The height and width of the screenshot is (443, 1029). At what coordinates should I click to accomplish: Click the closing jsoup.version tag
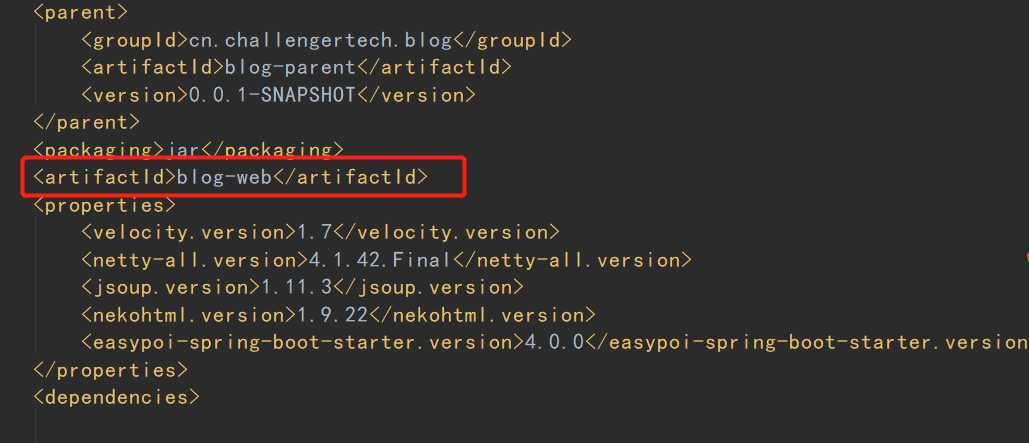(430, 287)
